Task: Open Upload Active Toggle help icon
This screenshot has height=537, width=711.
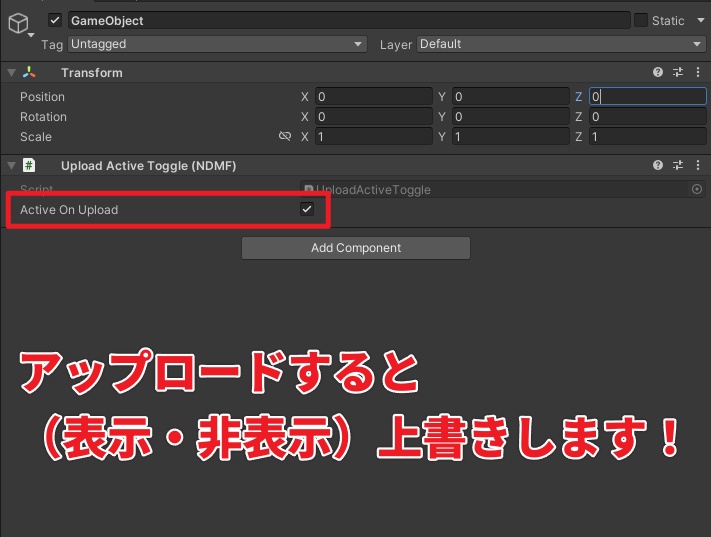Action: 657,165
